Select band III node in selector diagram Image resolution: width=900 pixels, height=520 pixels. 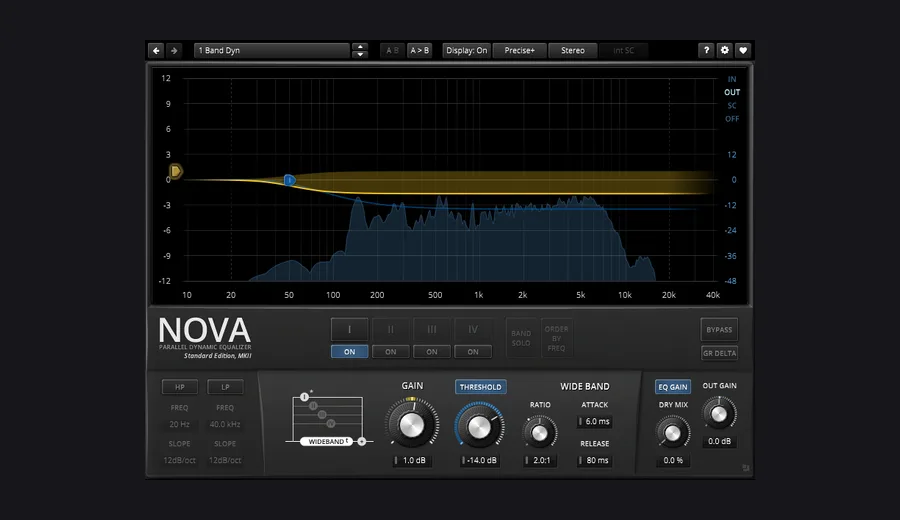tap(322, 414)
